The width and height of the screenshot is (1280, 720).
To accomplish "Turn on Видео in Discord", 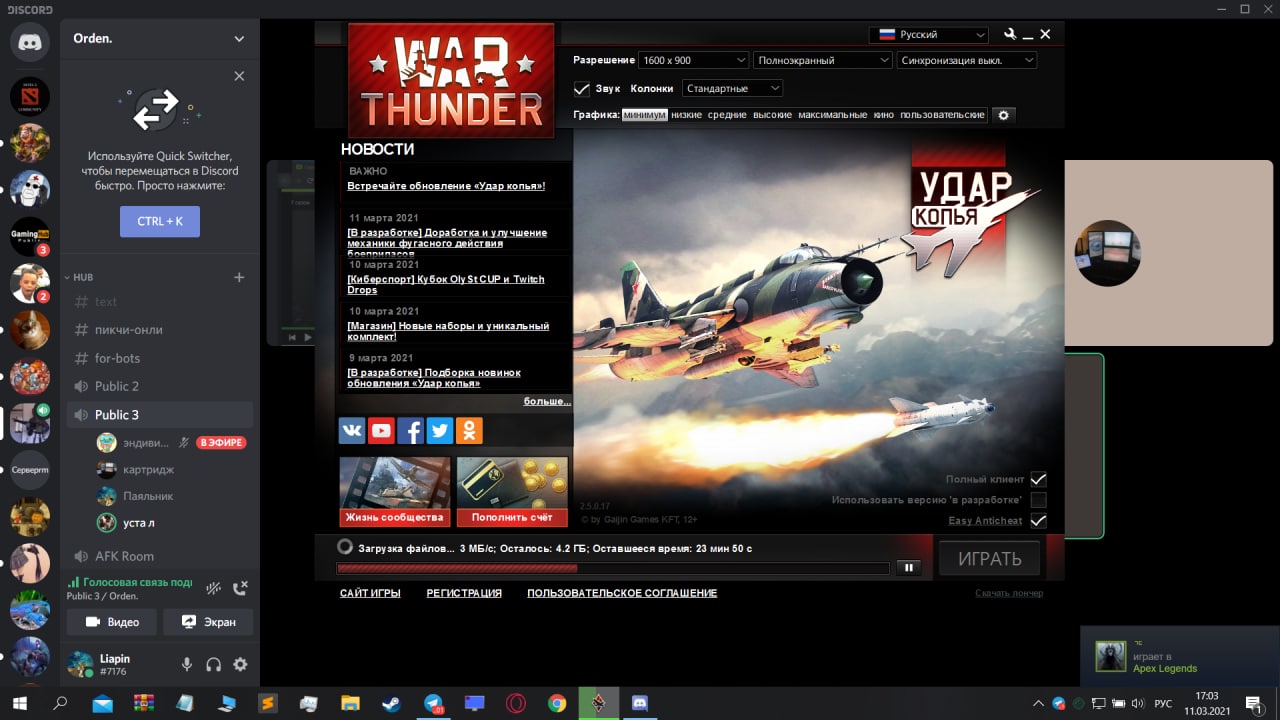I will 111,622.
